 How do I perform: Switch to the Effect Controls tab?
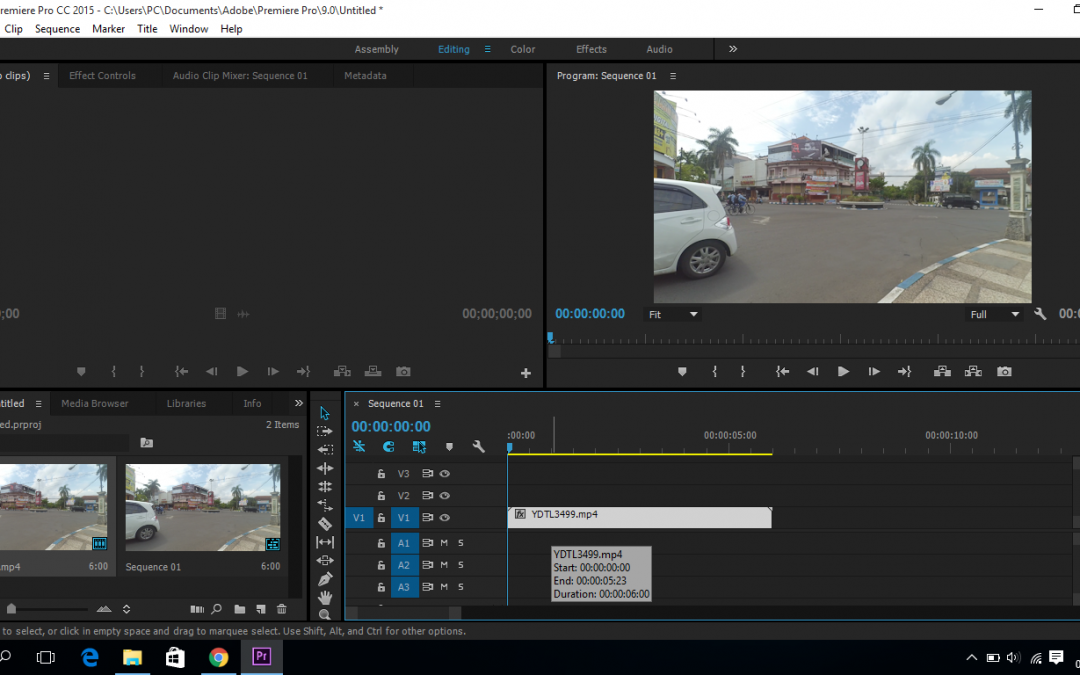point(102,76)
